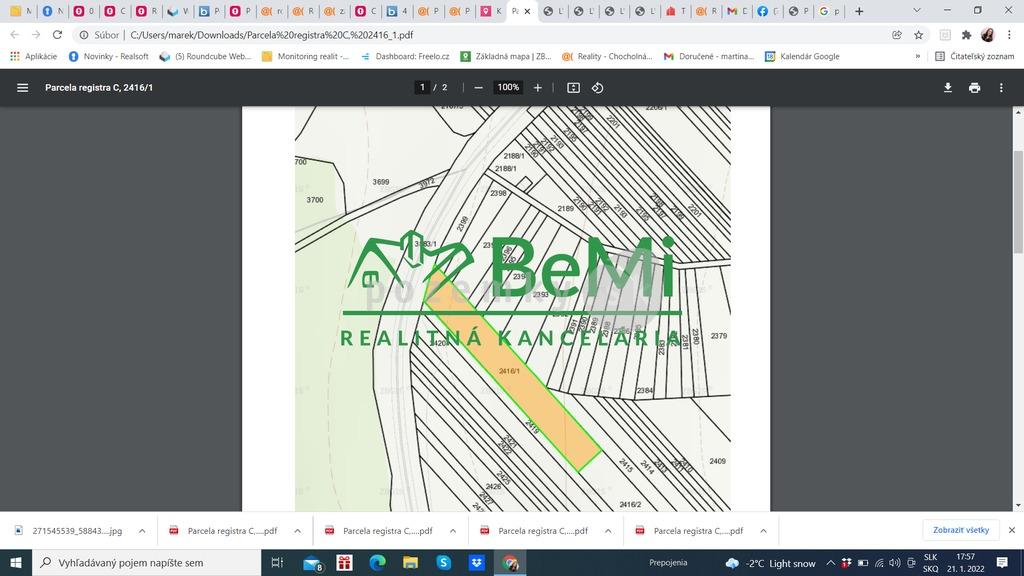Close the active PDF tab
The width and height of the screenshot is (1024, 576).
point(528,11)
